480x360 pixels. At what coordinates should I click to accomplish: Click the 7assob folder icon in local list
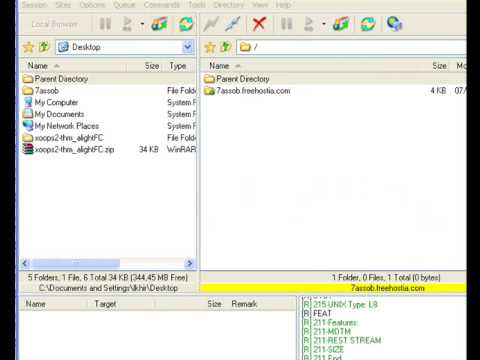point(28,91)
